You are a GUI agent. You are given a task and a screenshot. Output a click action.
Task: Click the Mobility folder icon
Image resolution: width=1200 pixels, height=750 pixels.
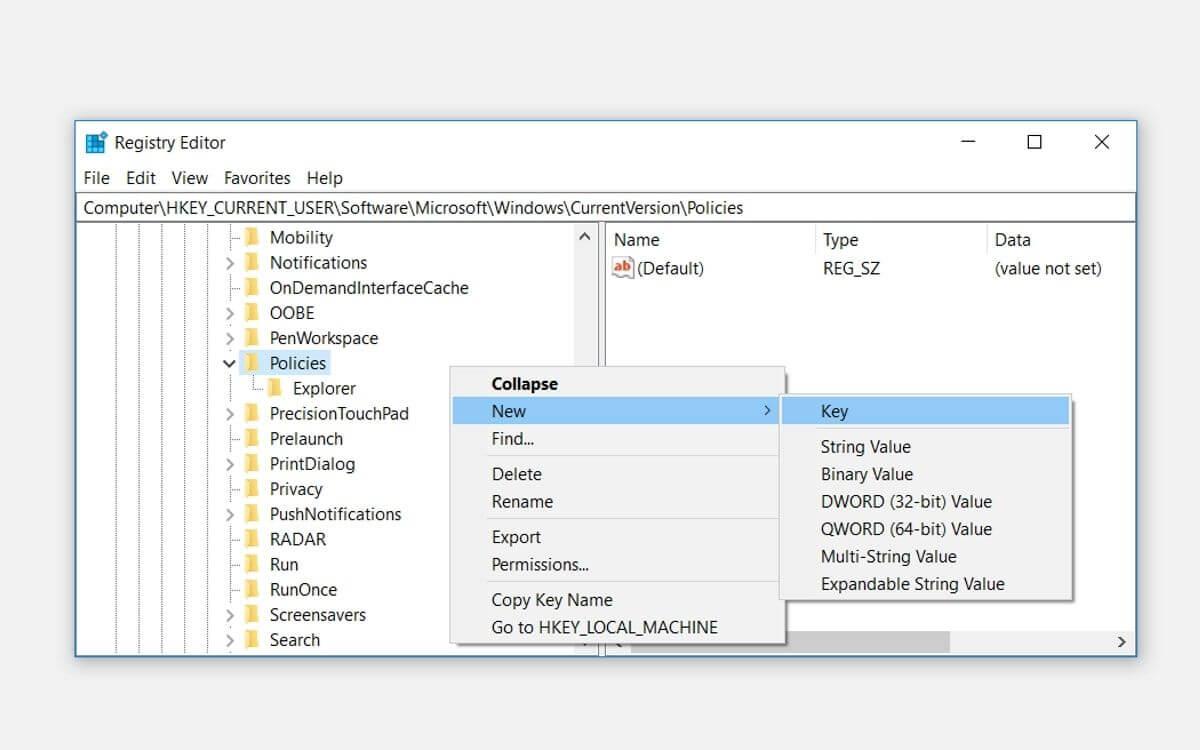click(x=252, y=237)
